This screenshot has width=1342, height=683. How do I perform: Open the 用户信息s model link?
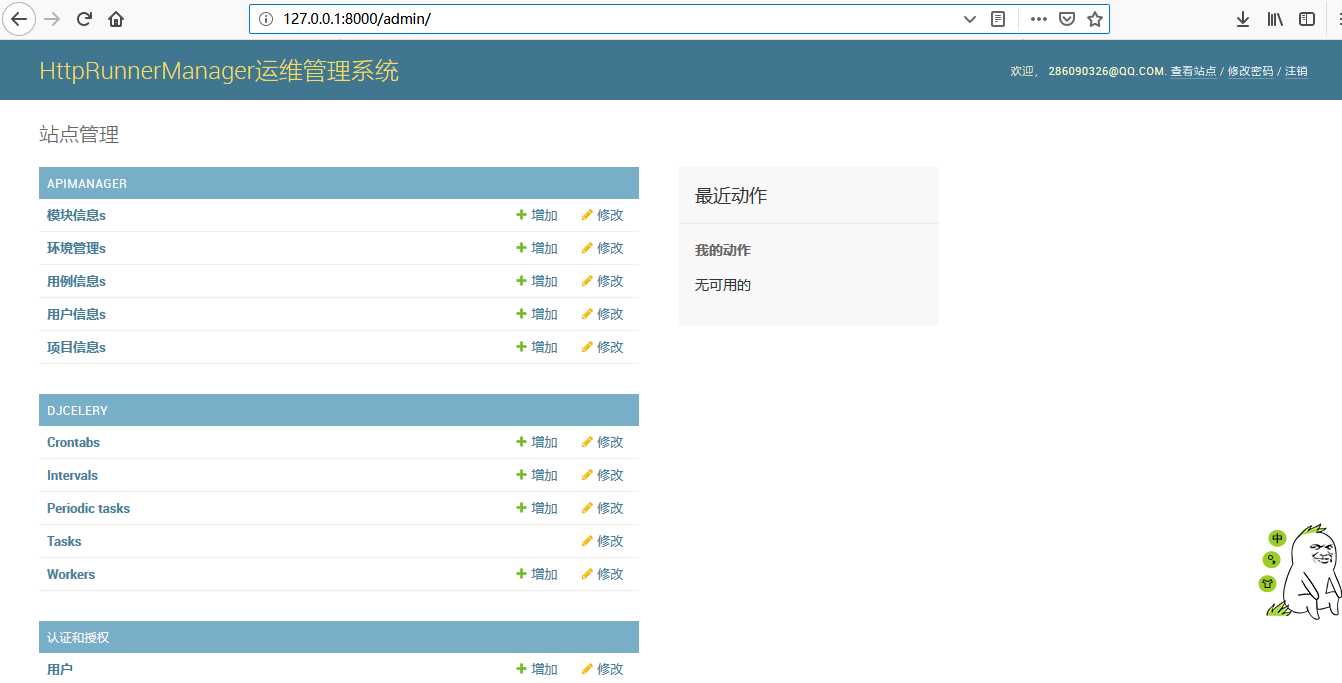(x=76, y=314)
